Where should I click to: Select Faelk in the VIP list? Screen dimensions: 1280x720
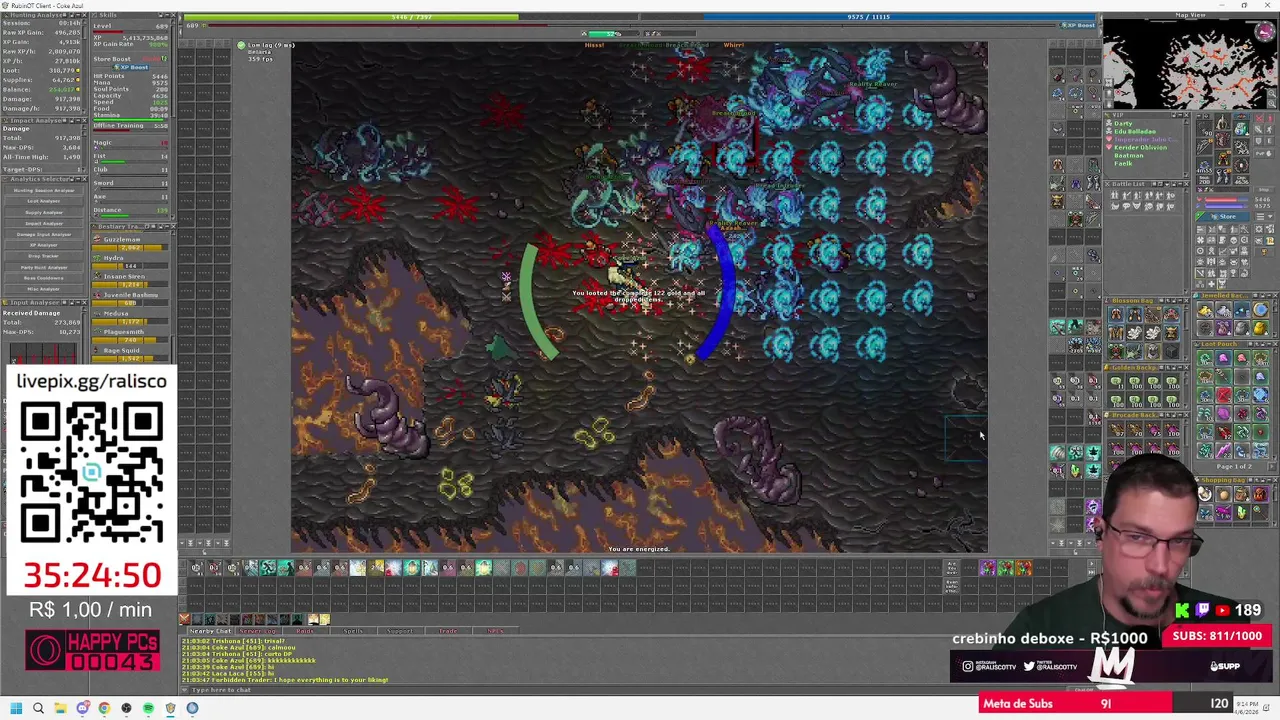tap(1123, 164)
